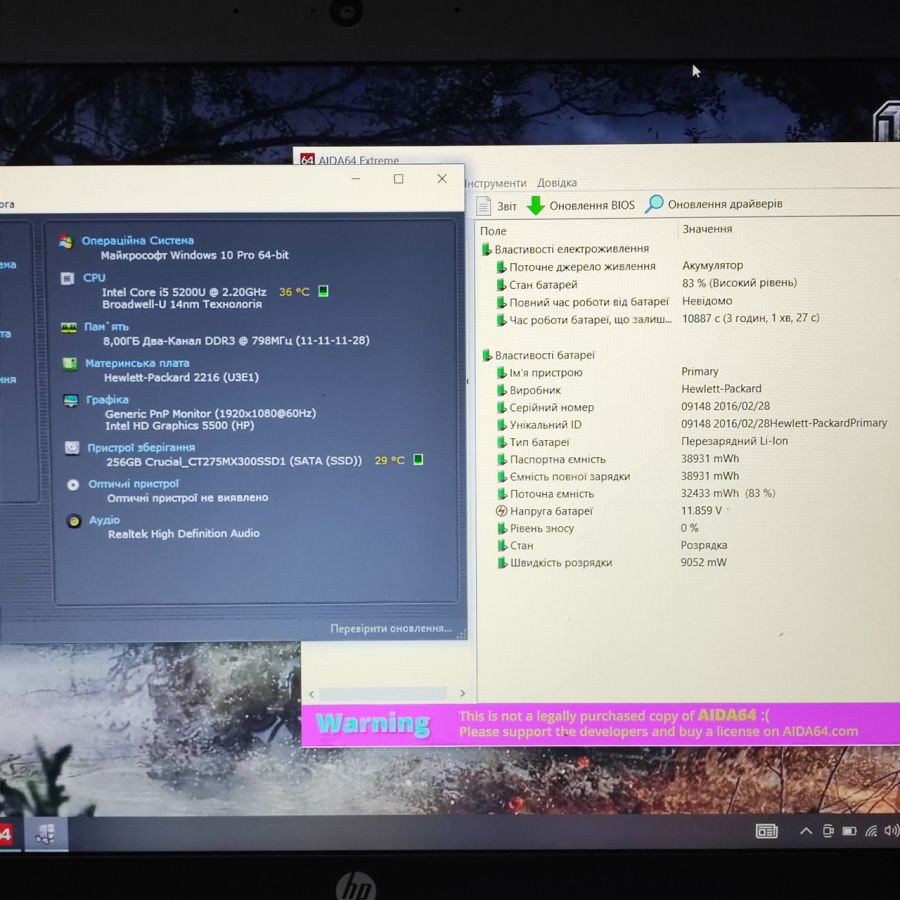The image size is (900, 900).
Task: Click the value 10887 с (3 годин, 1 хв, 27 с)
Action: coord(750,318)
